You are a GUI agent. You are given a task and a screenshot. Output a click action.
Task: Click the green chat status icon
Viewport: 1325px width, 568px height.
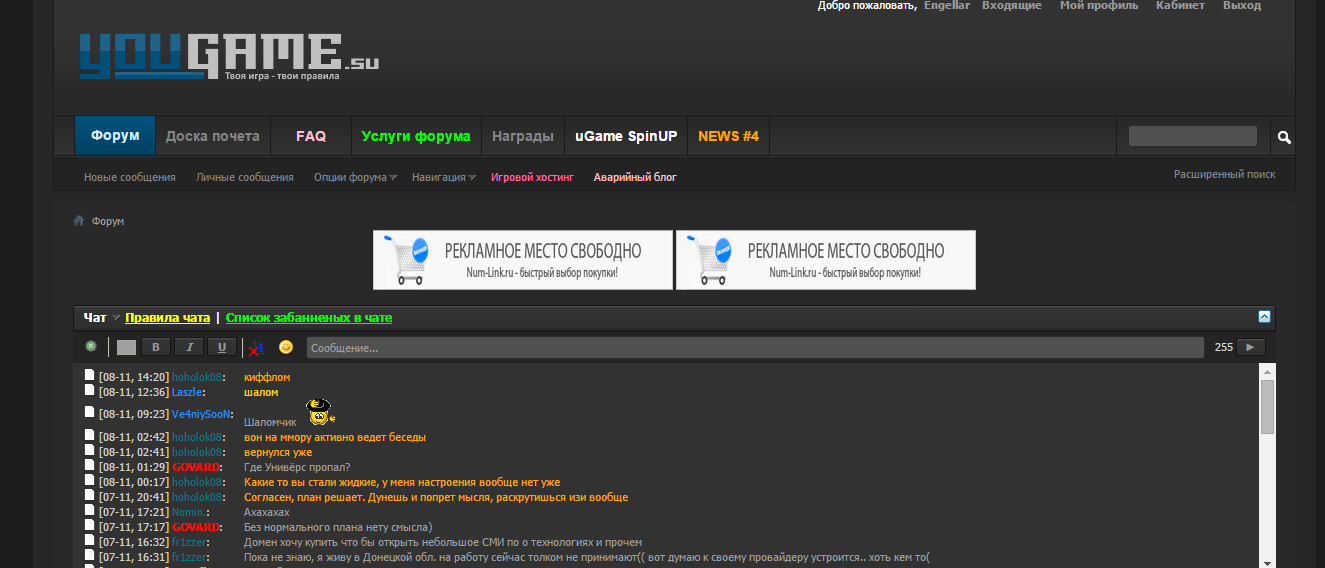coord(91,347)
